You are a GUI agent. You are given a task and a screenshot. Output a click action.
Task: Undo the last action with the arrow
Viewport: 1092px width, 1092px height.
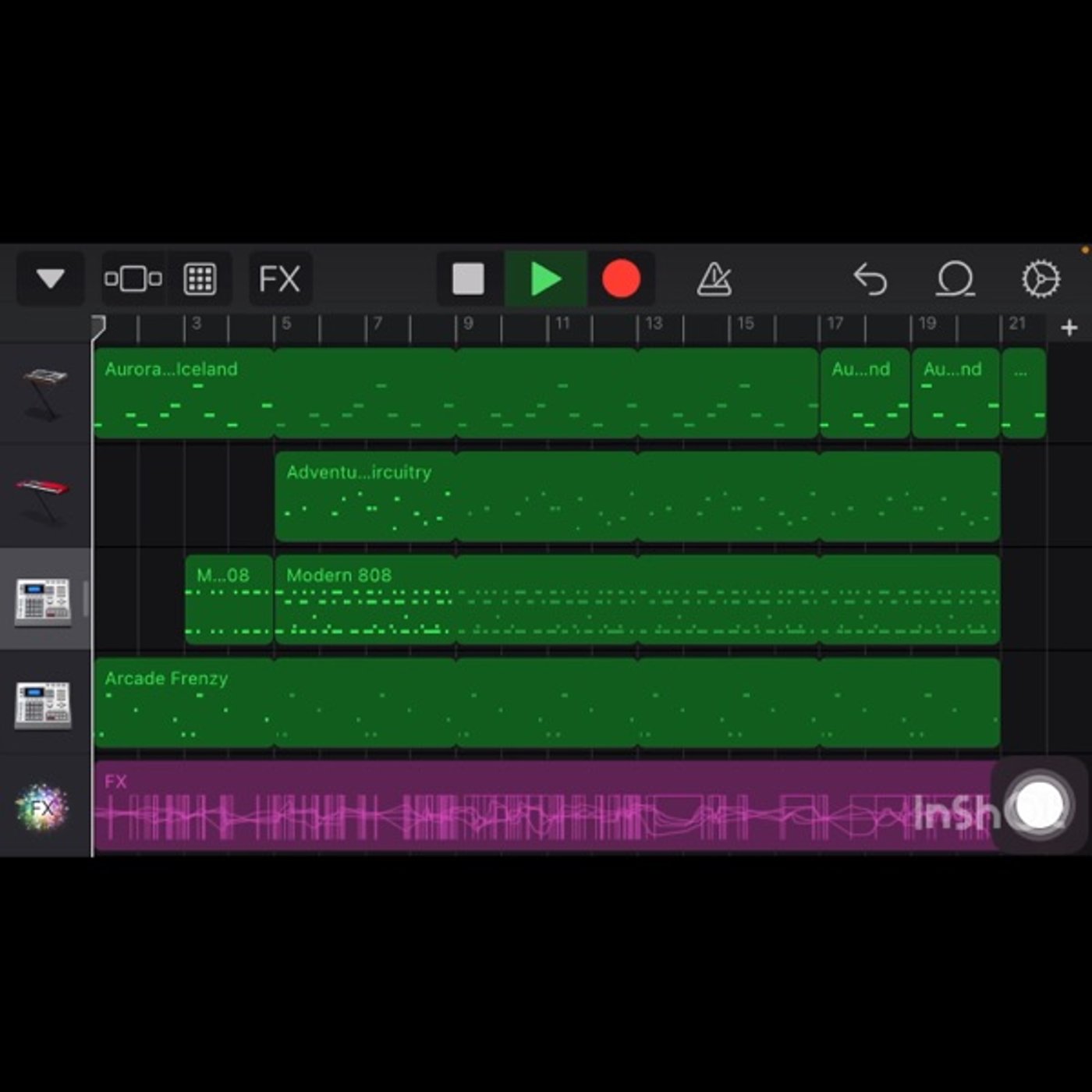[870, 278]
